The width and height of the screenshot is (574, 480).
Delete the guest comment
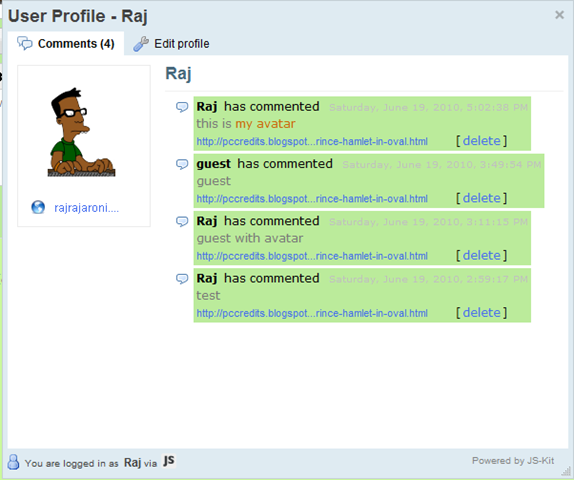click(x=481, y=198)
